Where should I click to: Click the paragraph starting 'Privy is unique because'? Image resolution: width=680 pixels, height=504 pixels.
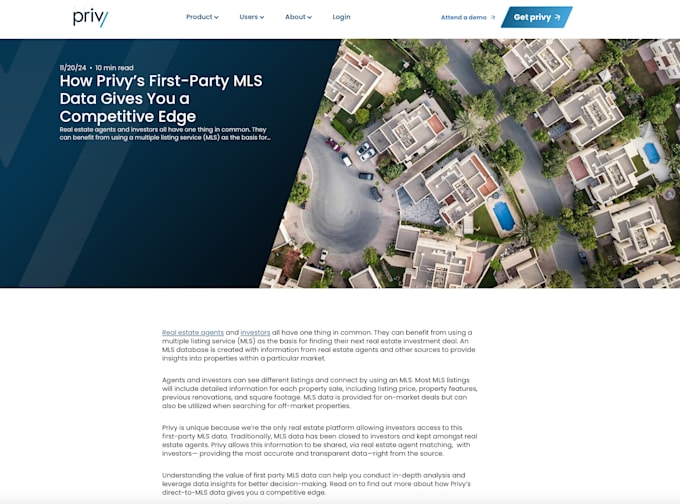(x=320, y=441)
